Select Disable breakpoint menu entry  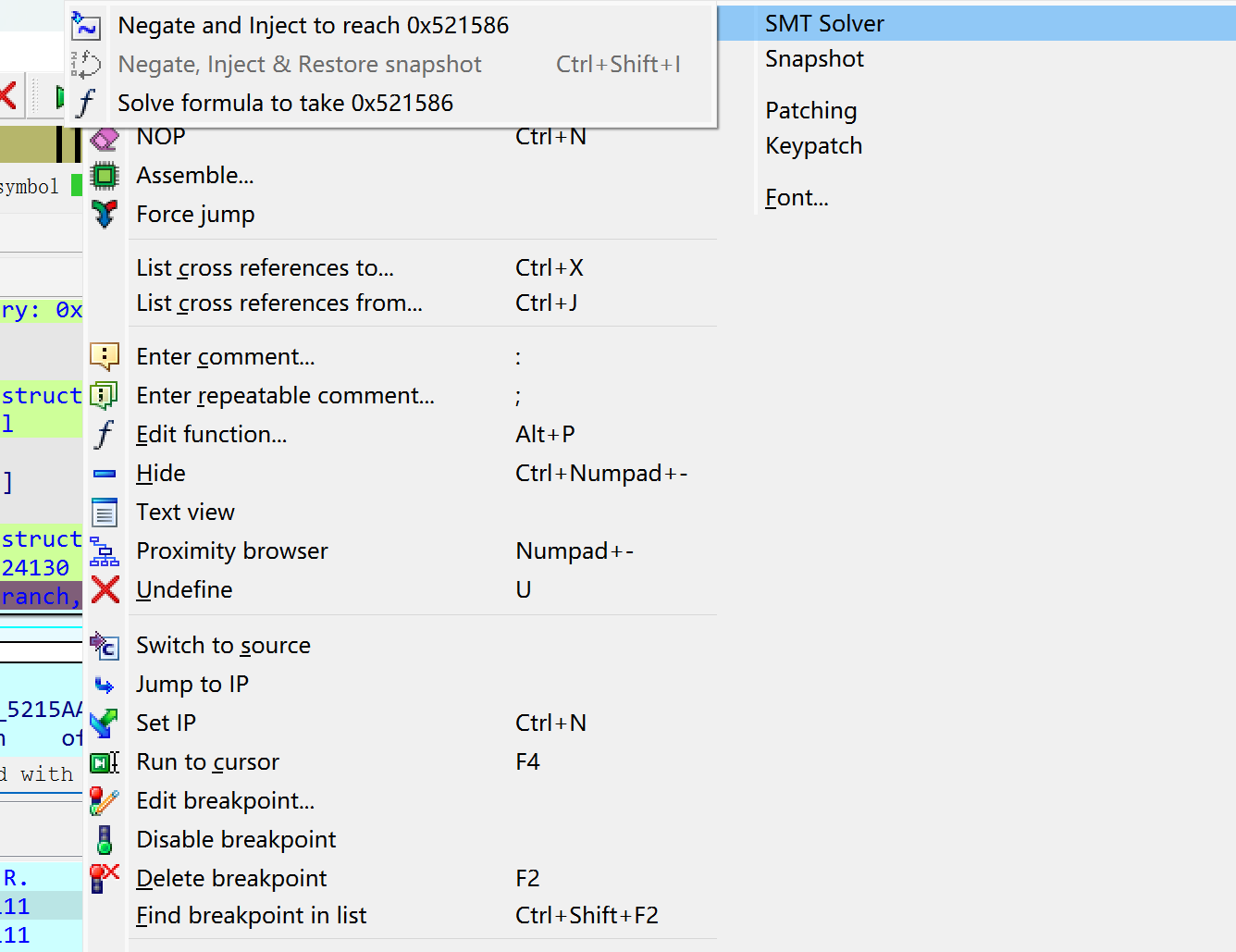point(236,840)
